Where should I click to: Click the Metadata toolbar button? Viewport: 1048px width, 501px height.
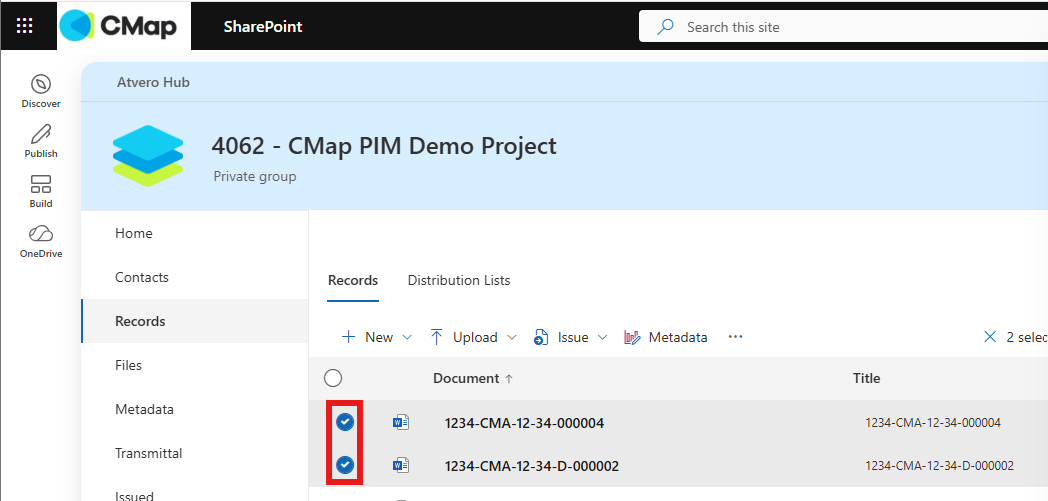pyautogui.click(x=666, y=337)
